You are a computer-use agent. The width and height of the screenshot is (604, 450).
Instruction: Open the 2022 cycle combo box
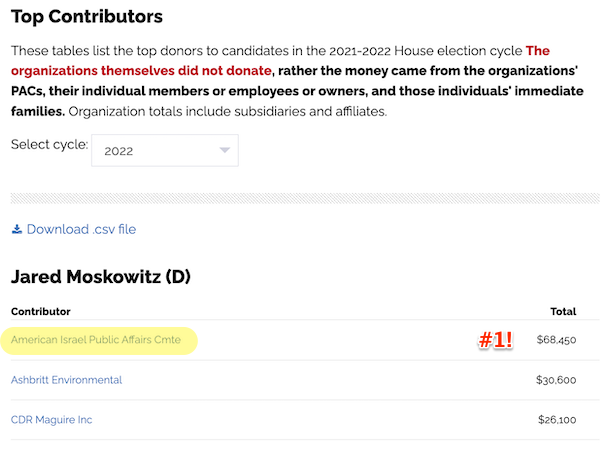(x=165, y=150)
